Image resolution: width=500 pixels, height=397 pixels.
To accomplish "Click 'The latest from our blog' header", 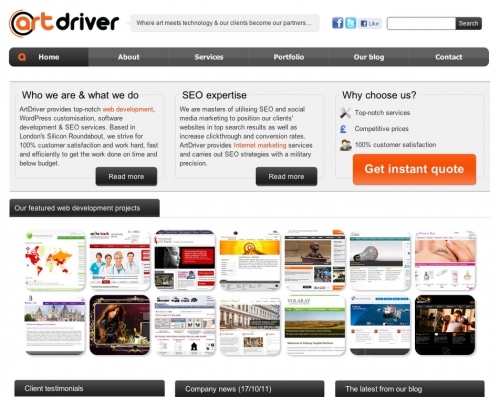I will click(x=410, y=389).
